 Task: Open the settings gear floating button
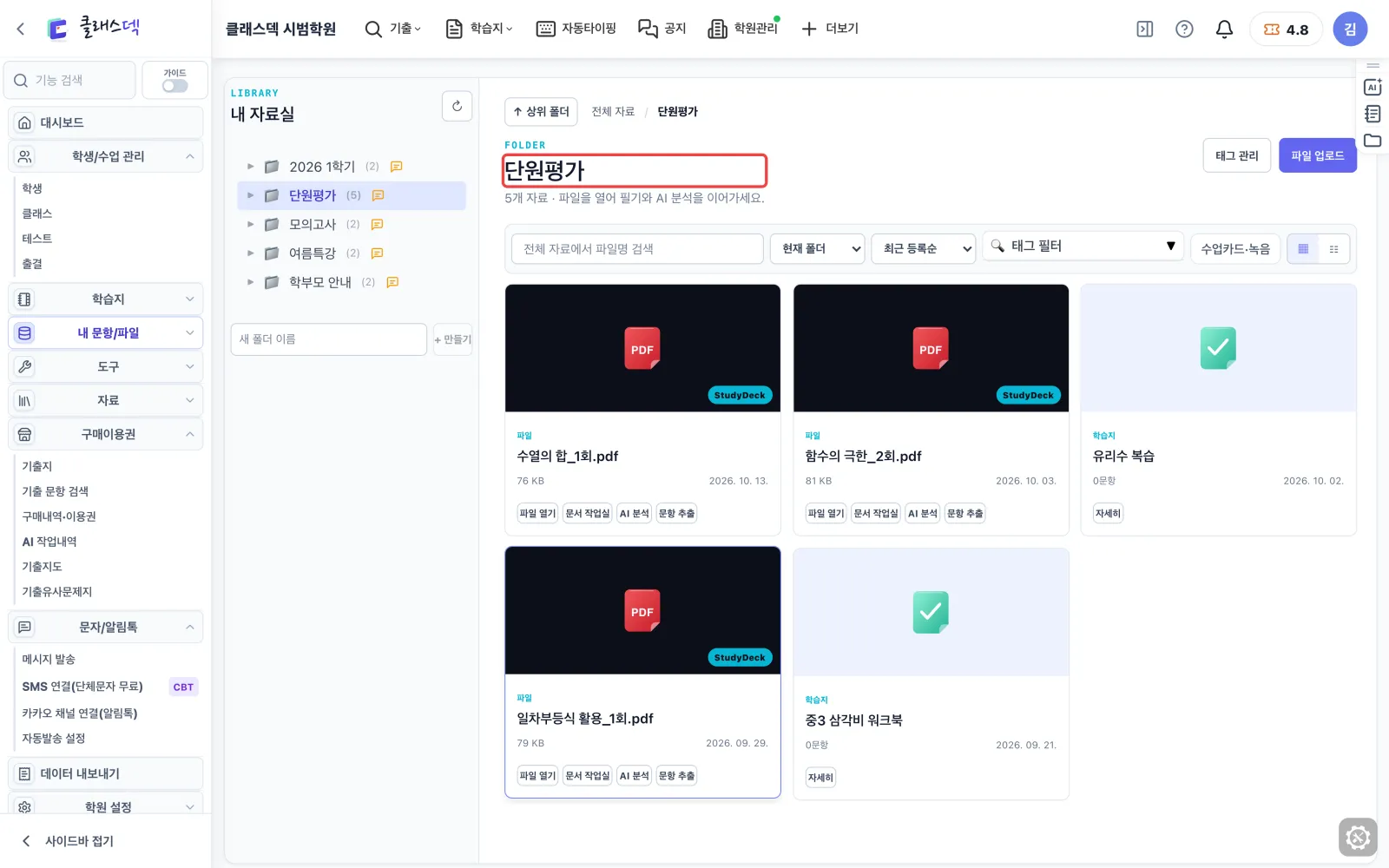[x=1358, y=838]
